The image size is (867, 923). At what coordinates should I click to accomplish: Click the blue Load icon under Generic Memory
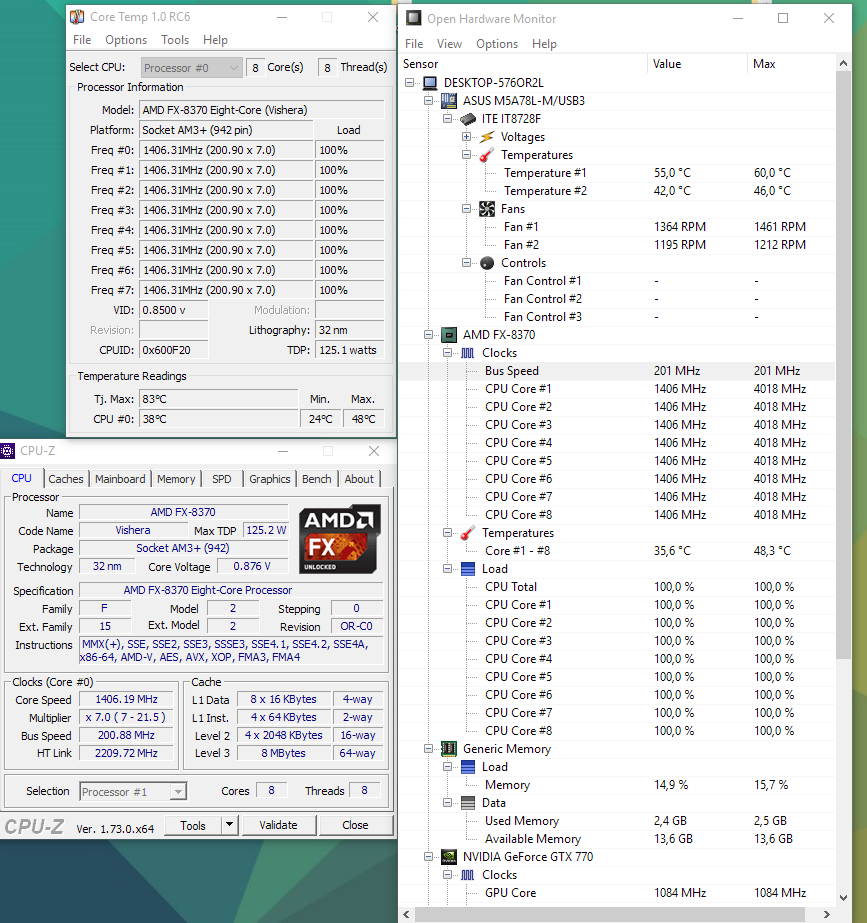[468, 767]
